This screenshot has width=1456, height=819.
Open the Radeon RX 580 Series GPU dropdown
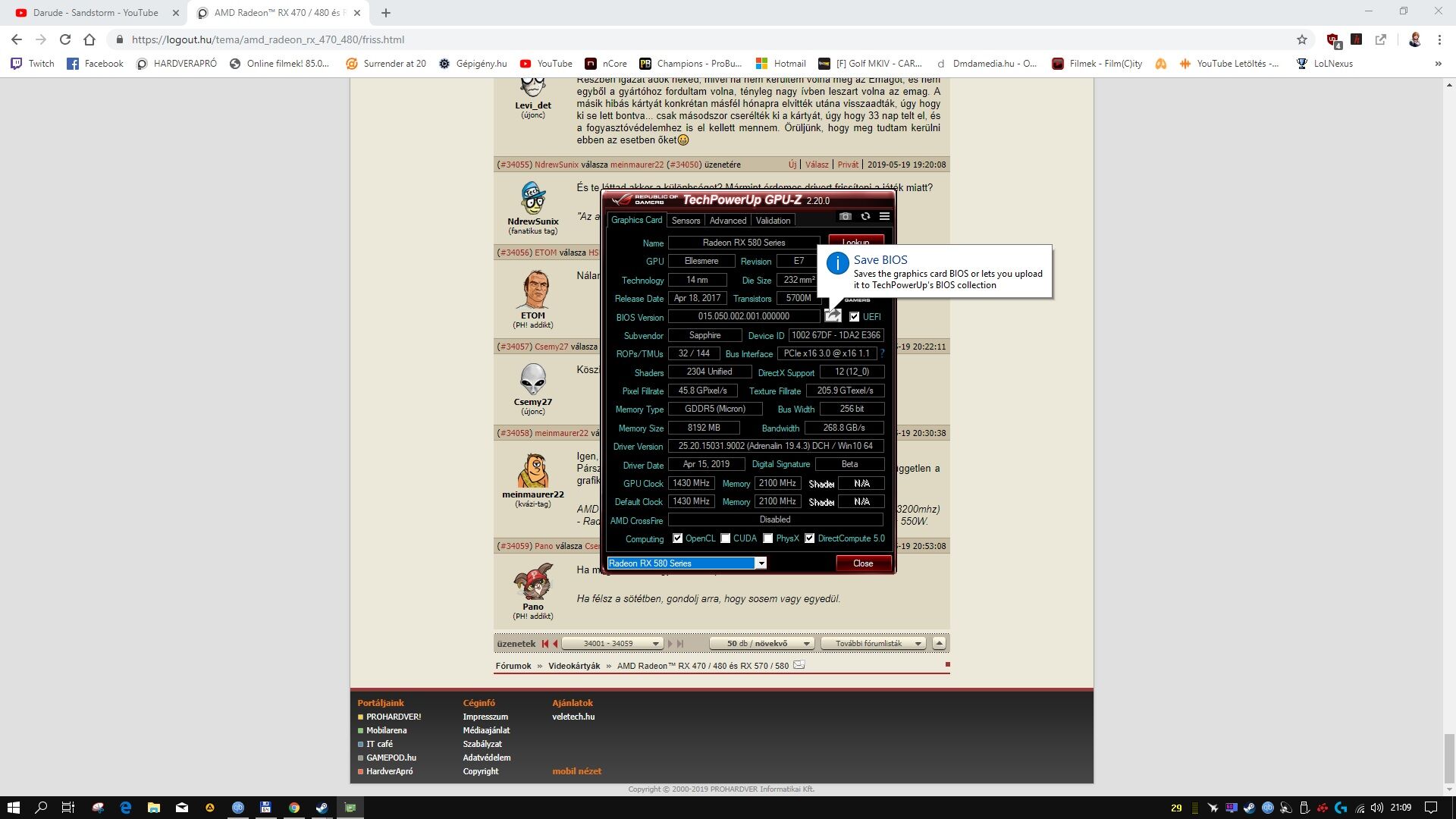point(687,563)
